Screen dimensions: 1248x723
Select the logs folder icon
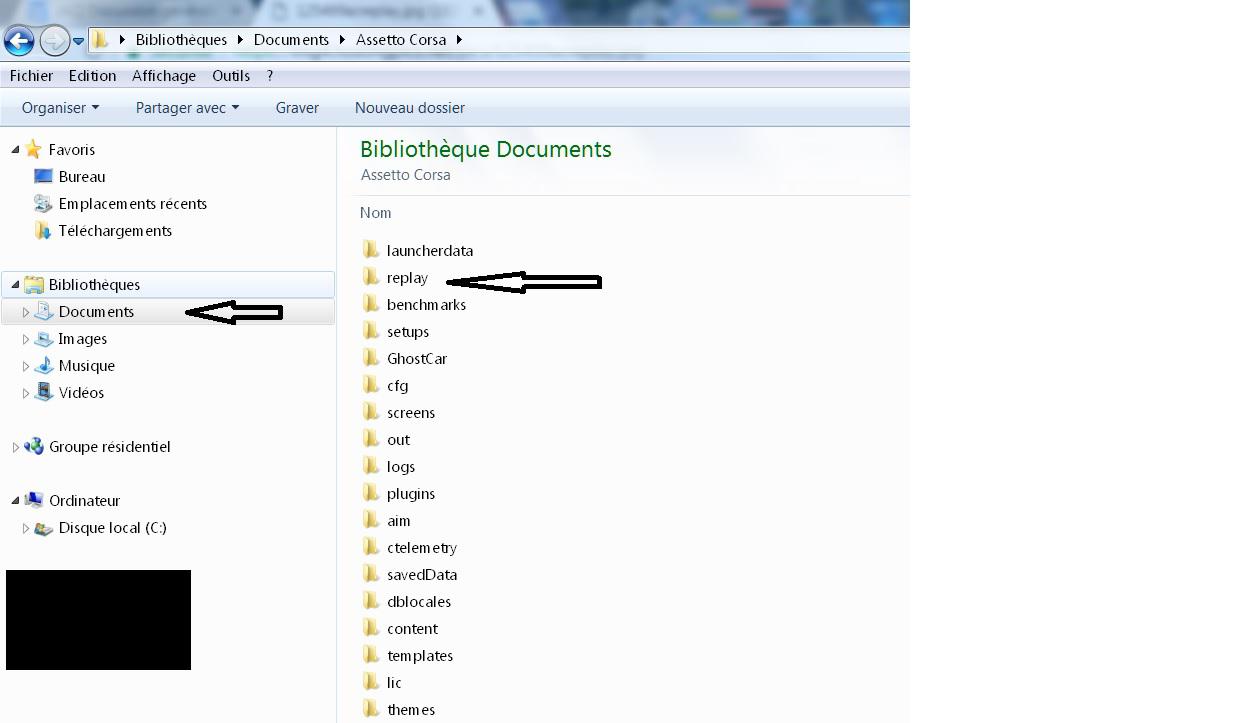[x=371, y=466]
